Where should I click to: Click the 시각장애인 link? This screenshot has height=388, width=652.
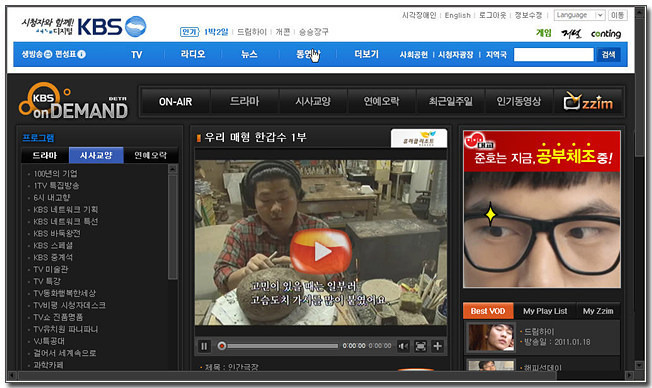click(419, 15)
